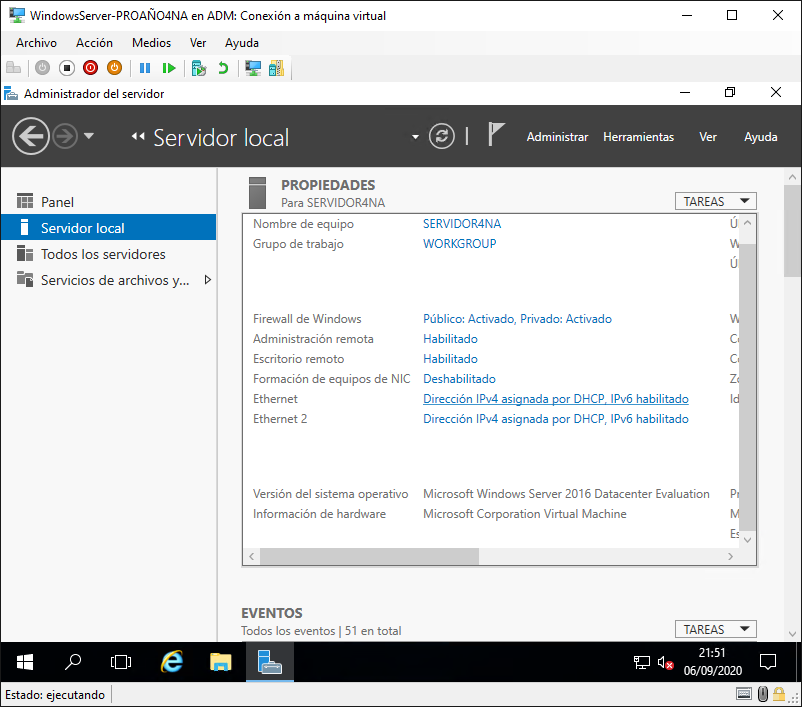
Task: Click breadcrumb double-arrow before Servidor local
Action: 138,136
